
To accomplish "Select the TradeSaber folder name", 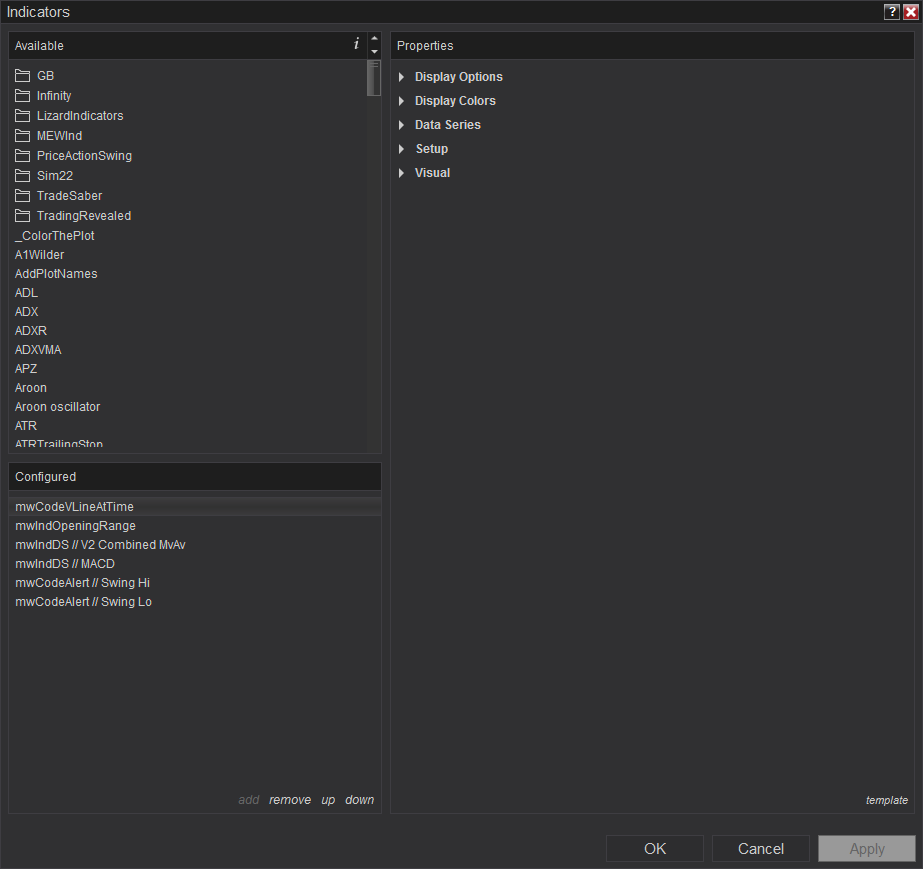I will pyautogui.click(x=69, y=195).
